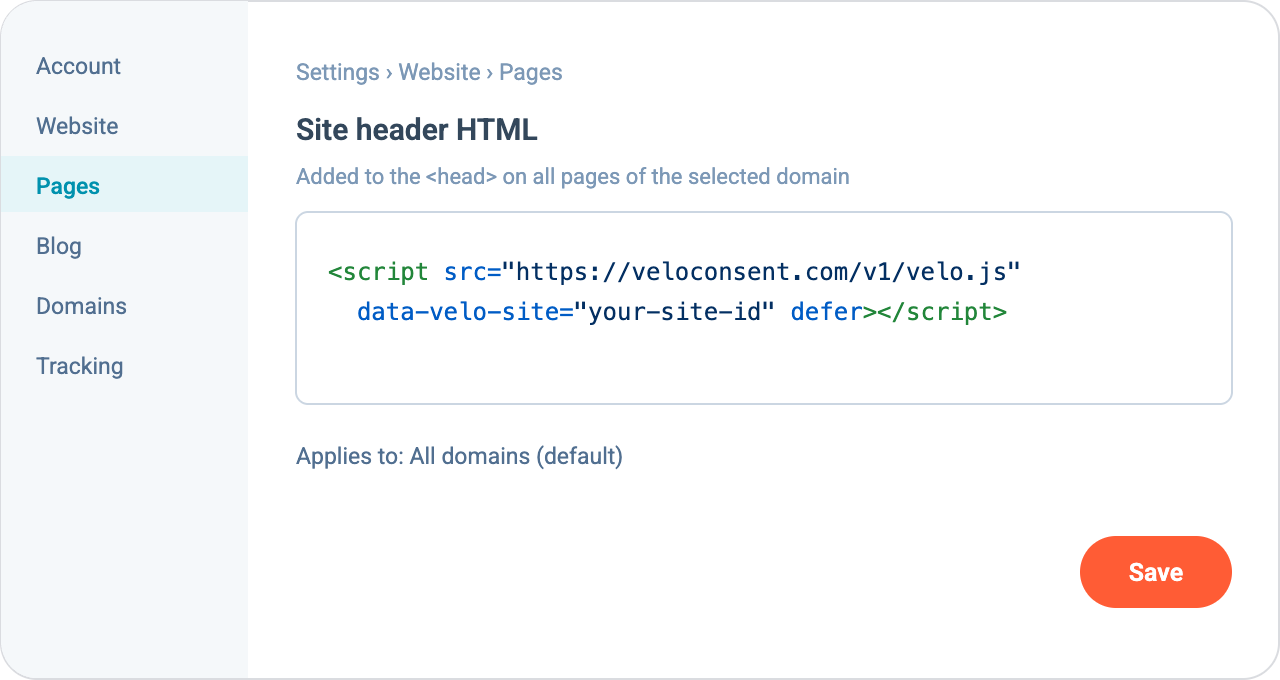Screen dimensions: 1280x680
Task: Click the Pages breadcrumb
Action: pyautogui.click(x=531, y=72)
